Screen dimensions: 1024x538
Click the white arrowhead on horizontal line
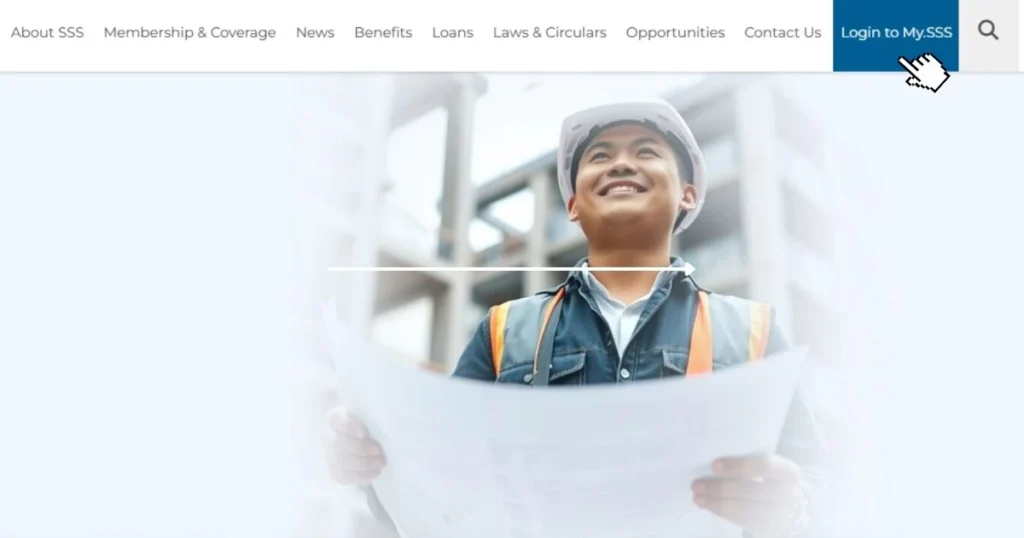[x=690, y=268]
